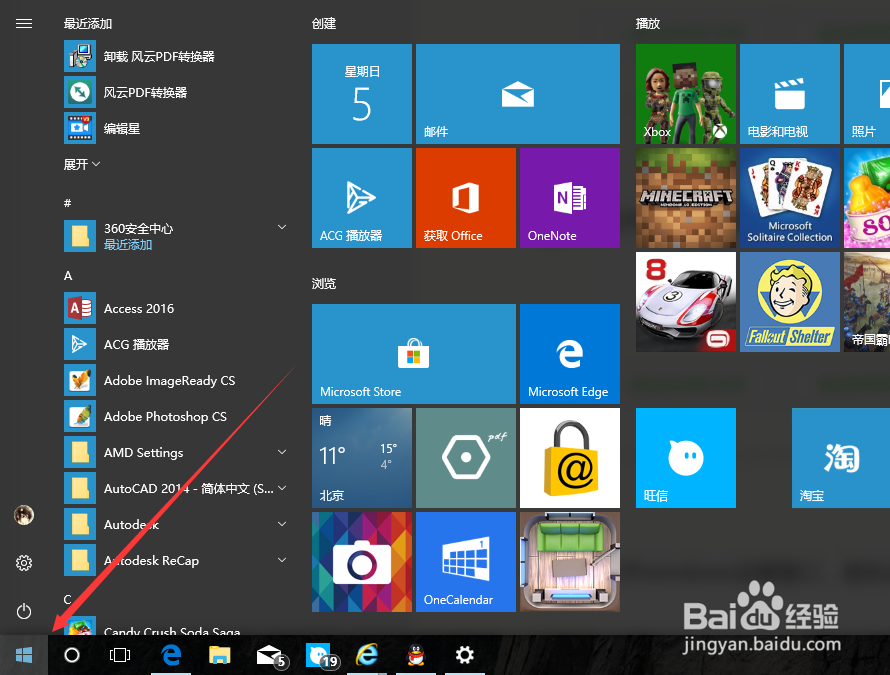Open Settings gear in Start sidebar

coord(24,563)
